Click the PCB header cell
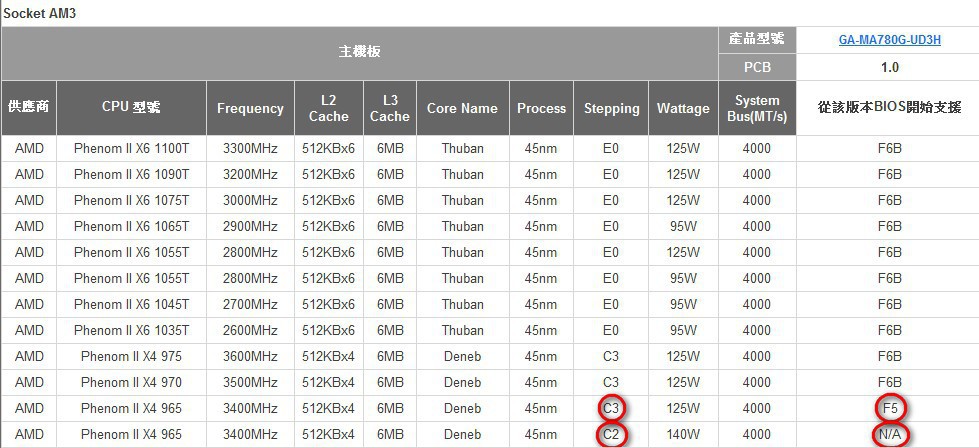This screenshot has width=979, height=448. point(757,67)
